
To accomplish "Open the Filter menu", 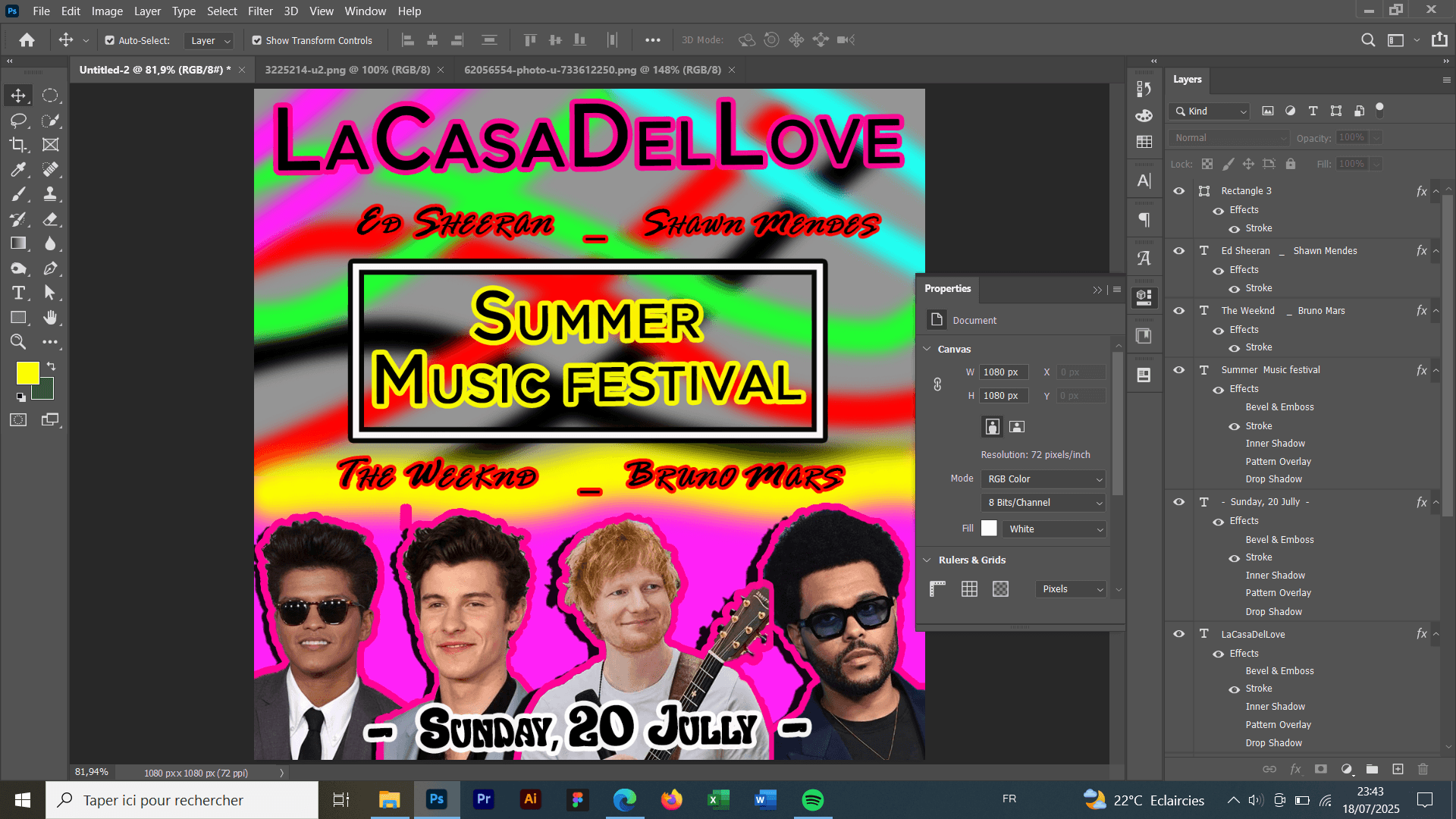I will point(259,11).
